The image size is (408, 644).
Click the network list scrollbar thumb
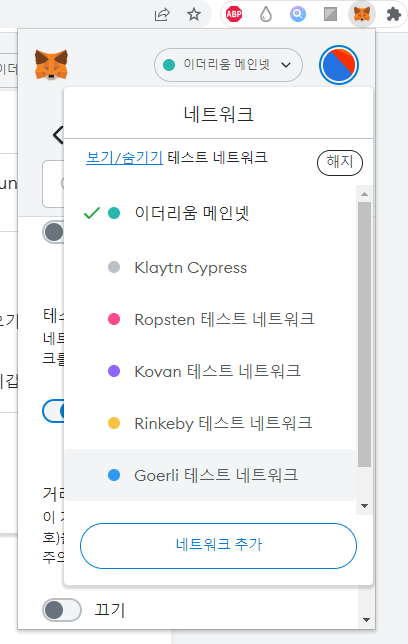pyautogui.click(x=364, y=334)
